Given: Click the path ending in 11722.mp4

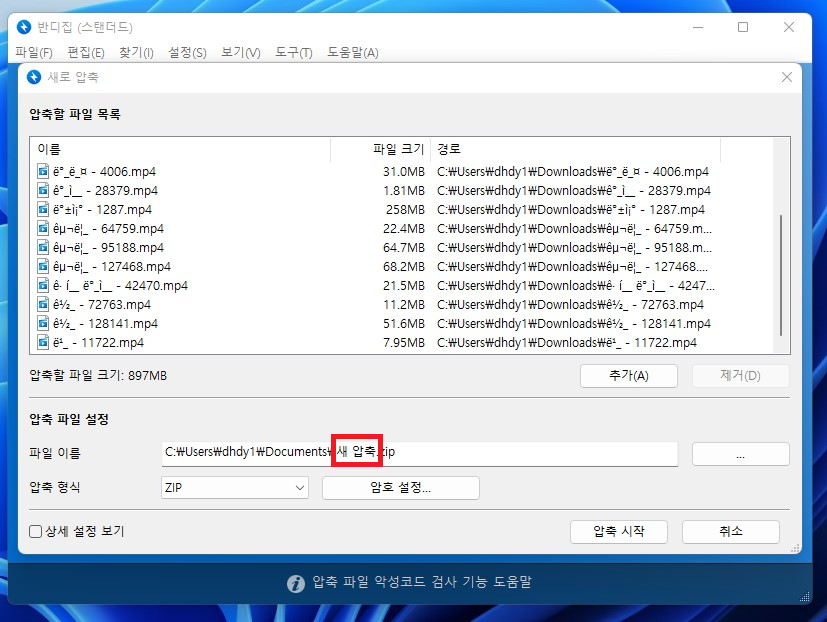Looking at the screenshot, I should 567,342.
